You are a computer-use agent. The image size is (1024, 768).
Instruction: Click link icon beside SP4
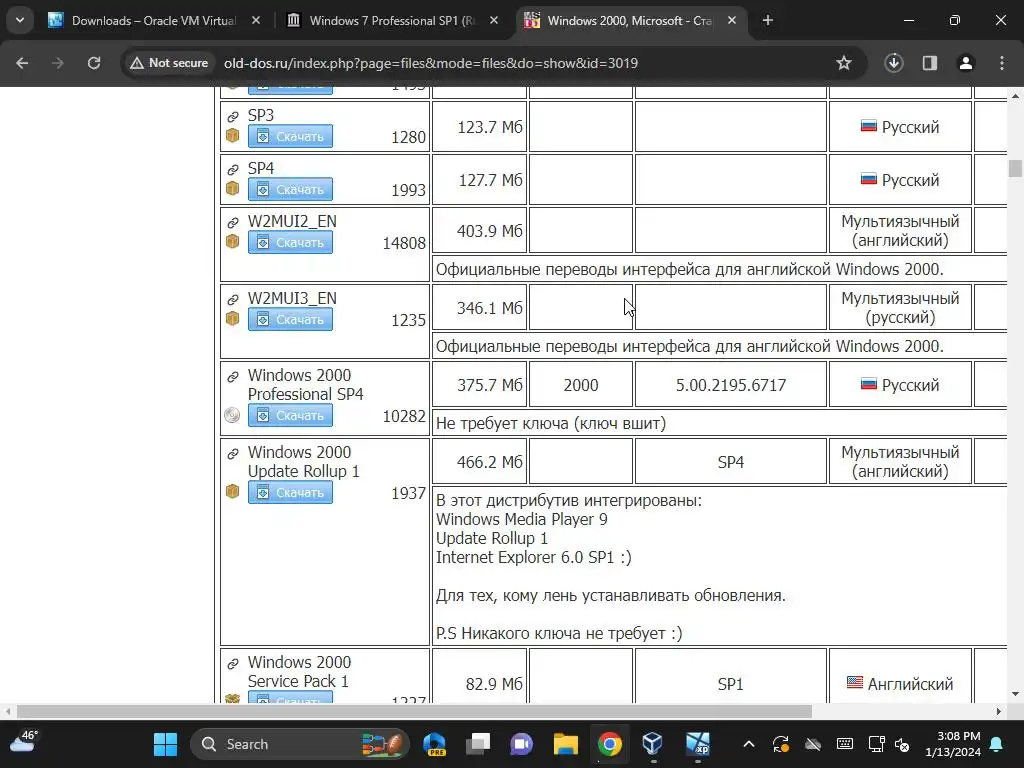coord(232,169)
